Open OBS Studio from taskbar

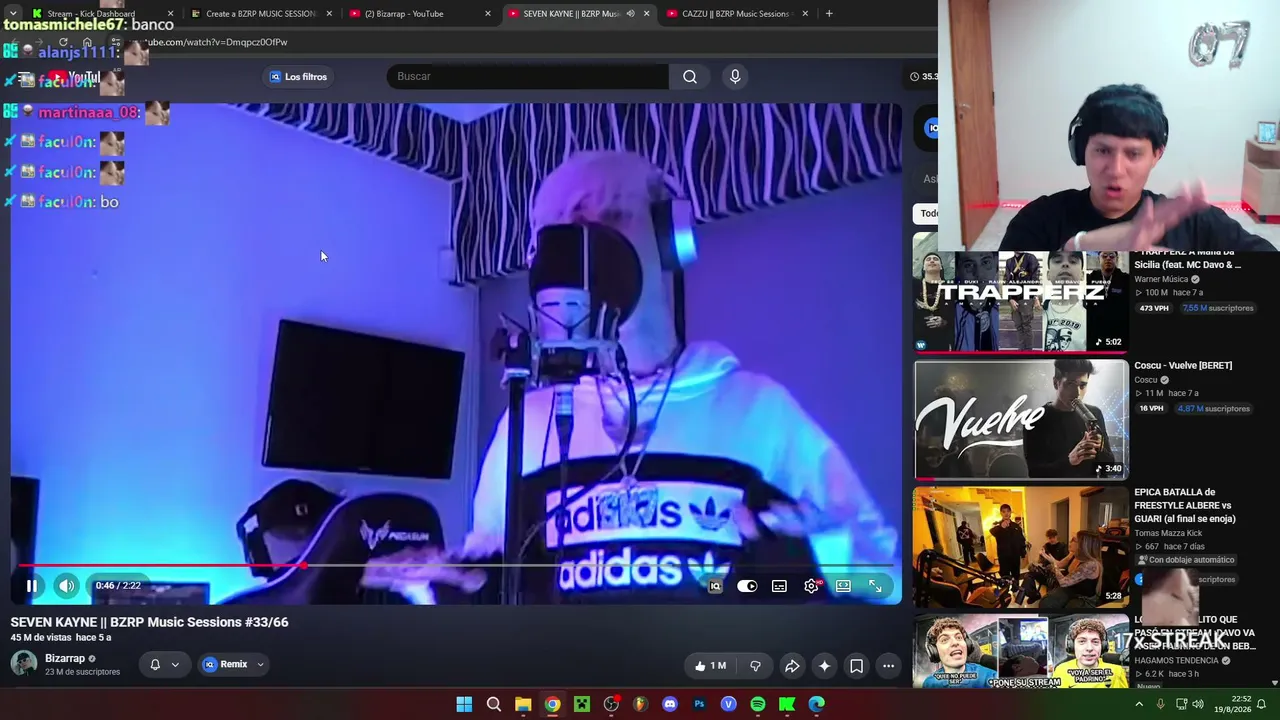click(x=611, y=704)
